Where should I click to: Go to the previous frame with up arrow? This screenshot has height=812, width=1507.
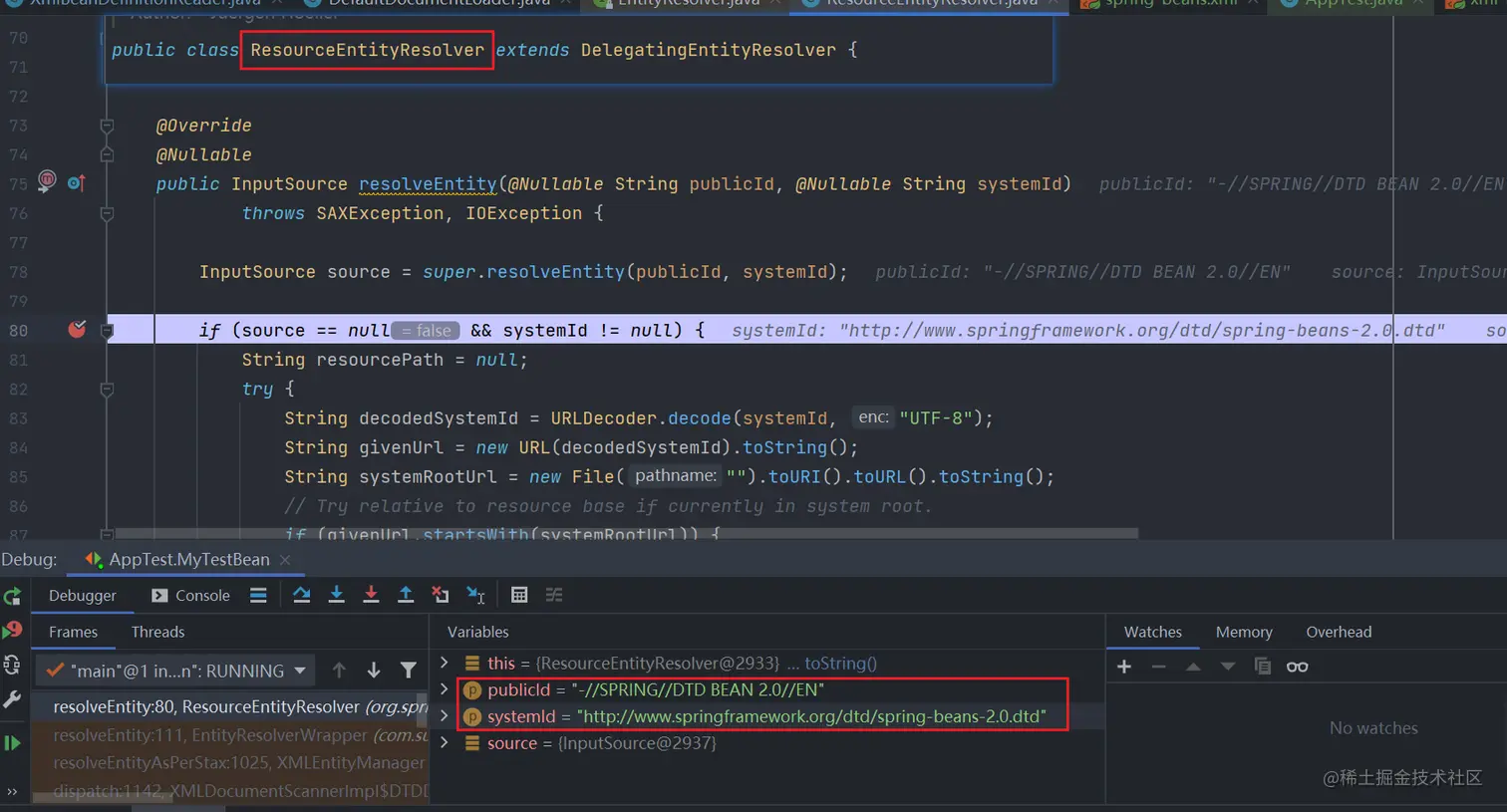pyautogui.click(x=339, y=671)
